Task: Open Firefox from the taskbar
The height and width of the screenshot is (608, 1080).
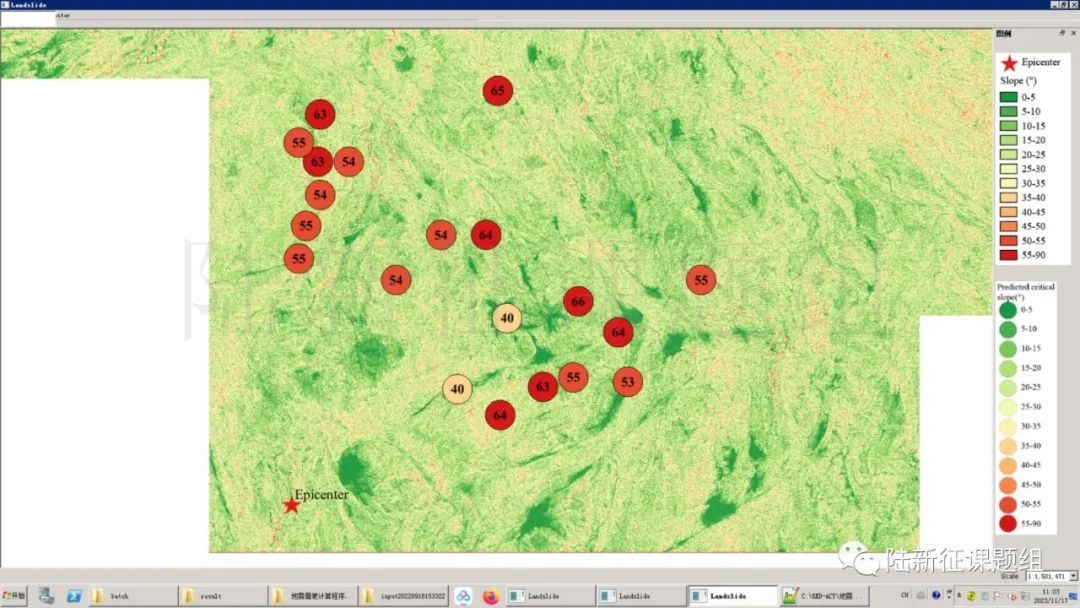Action: [x=490, y=596]
